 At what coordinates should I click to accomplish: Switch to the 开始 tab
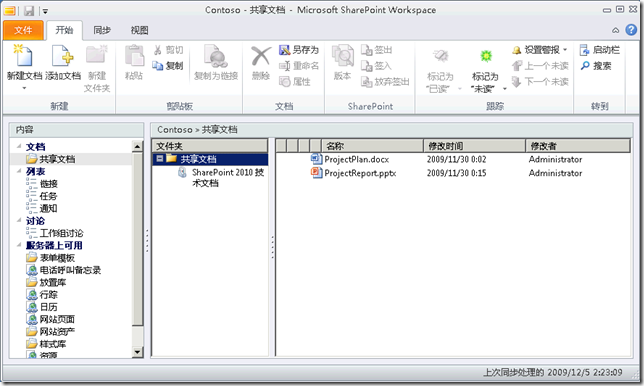[x=64, y=30]
